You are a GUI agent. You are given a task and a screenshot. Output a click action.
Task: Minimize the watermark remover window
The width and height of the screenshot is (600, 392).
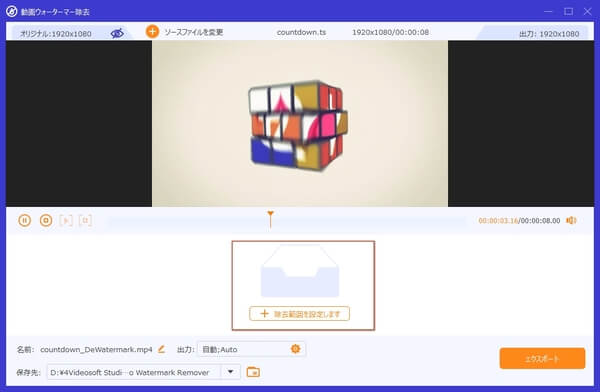(548, 11)
